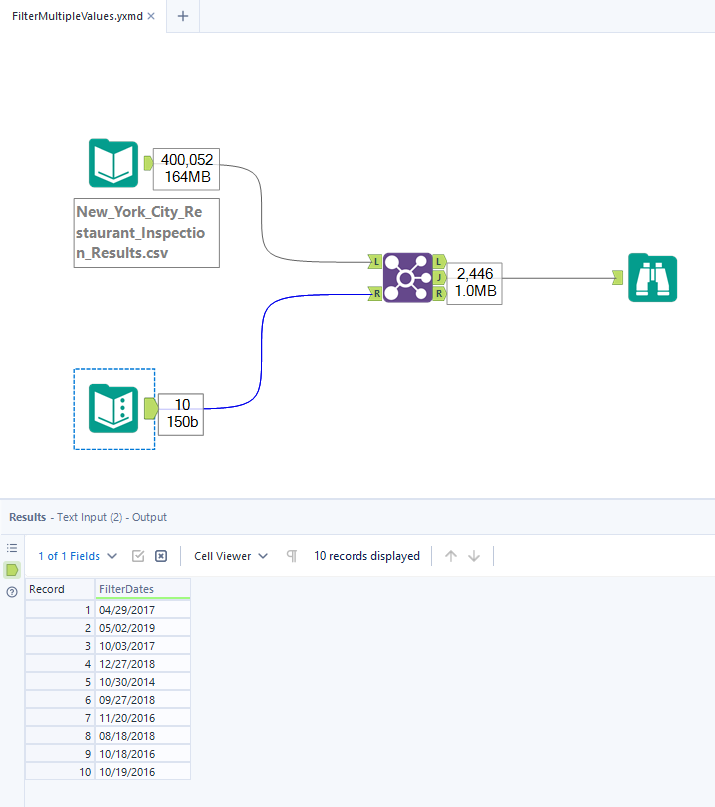Image resolution: width=715 pixels, height=807 pixels.
Task: Click the New_York_City_Restaurant_Inspection_Results.csv annotation
Action: (x=147, y=233)
